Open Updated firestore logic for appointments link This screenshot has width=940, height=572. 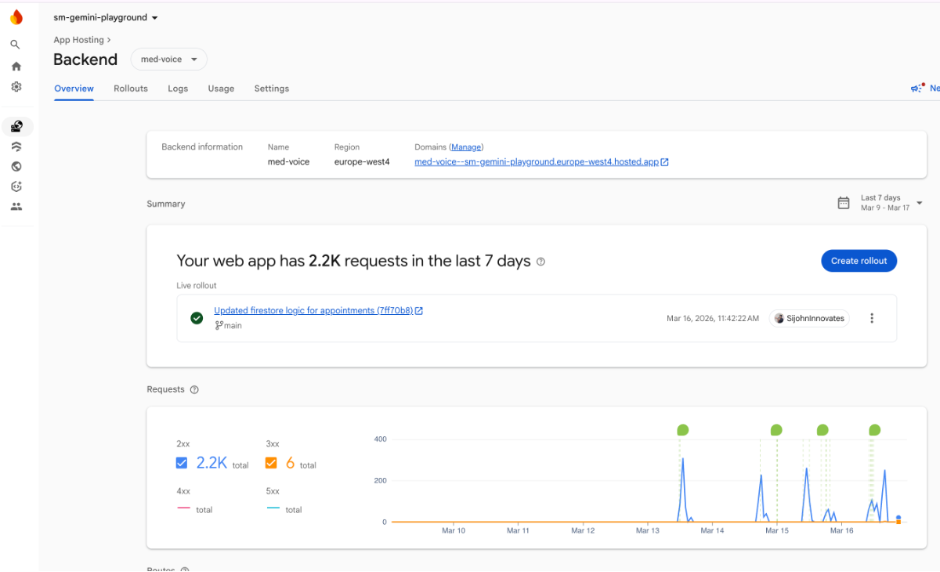(x=314, y=311)
